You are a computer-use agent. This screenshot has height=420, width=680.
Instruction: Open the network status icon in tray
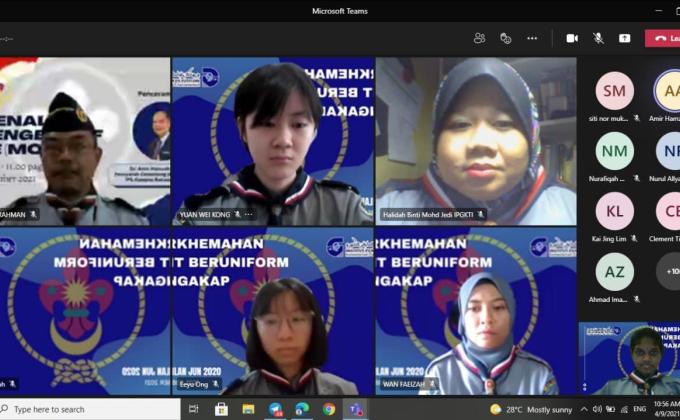pos(624,409)
